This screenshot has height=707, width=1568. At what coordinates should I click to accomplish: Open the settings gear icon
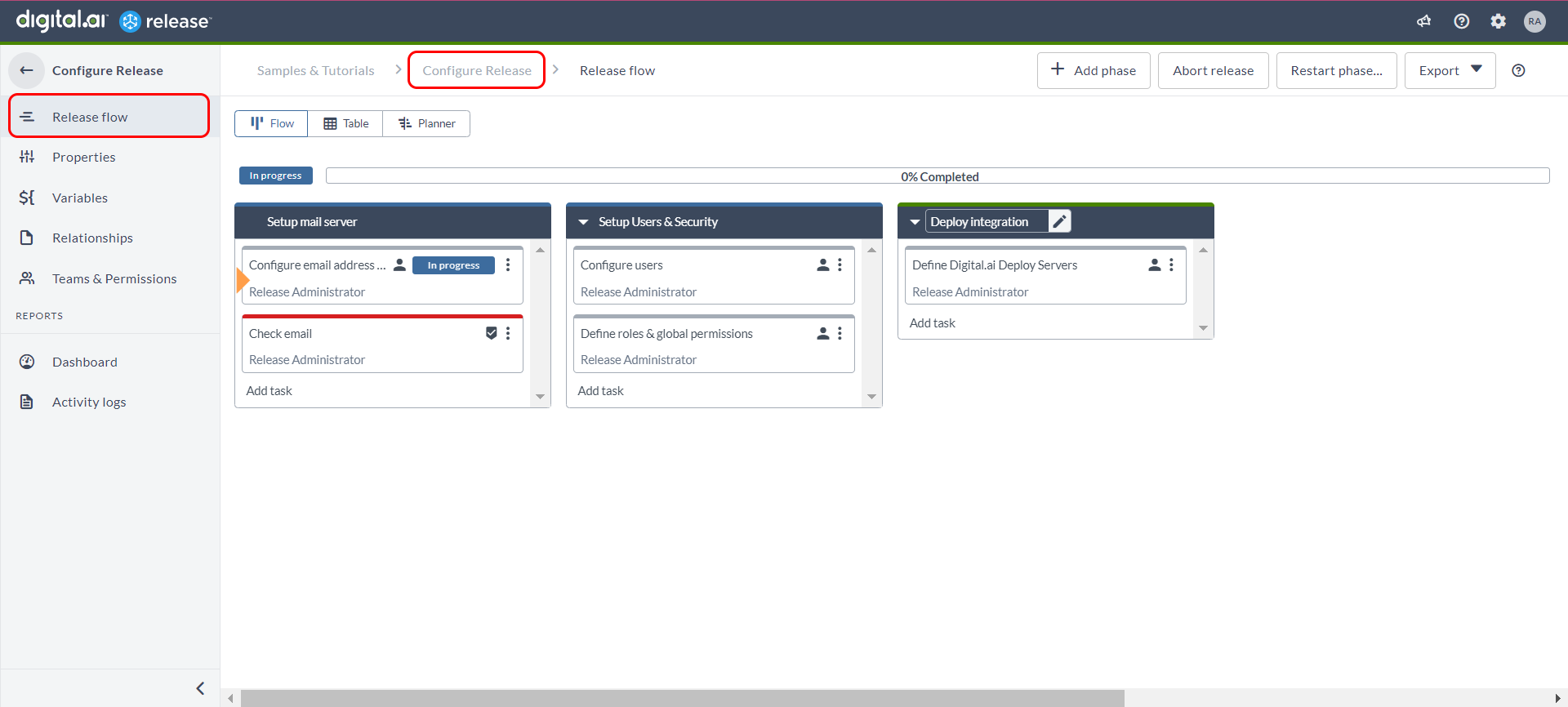pyautogui.click(x=1499, y=21)
